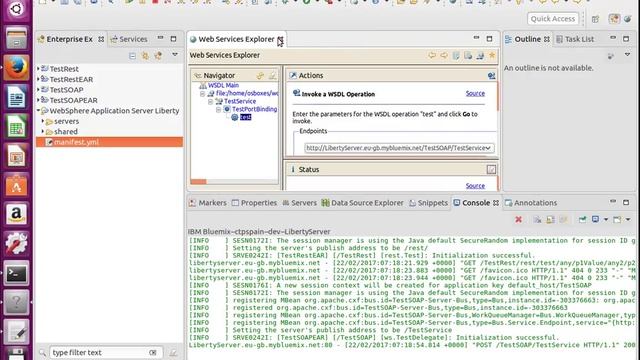Toggle Scroll Lock in Console toolbar
The width and height of the screenshot is (640, 360).
point(550,220)
